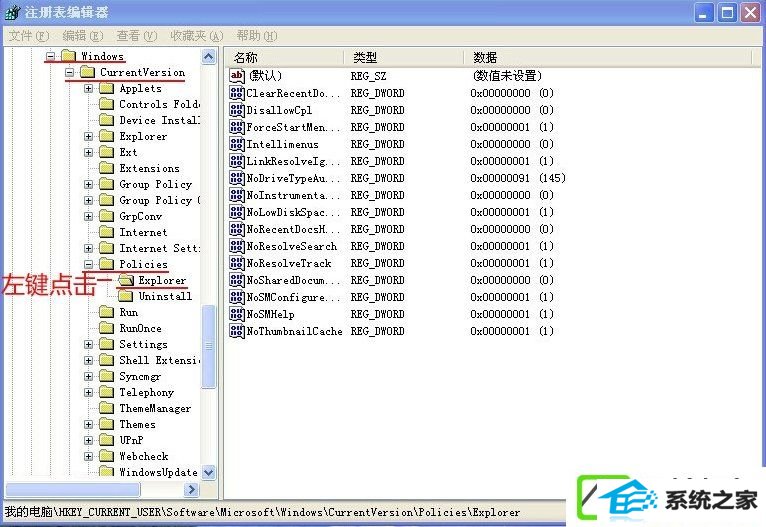Sort values by 名称 column header
The height and width of the screenshot is (527, 766).
coord(284,58)
